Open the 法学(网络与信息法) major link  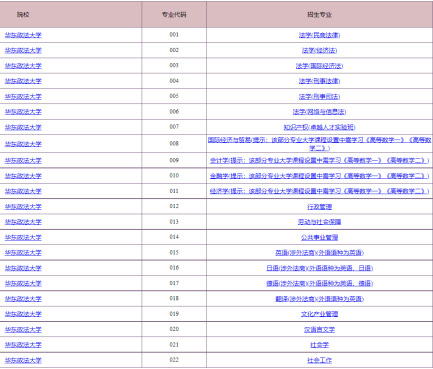pyautogui.click(x=319, y=112)
